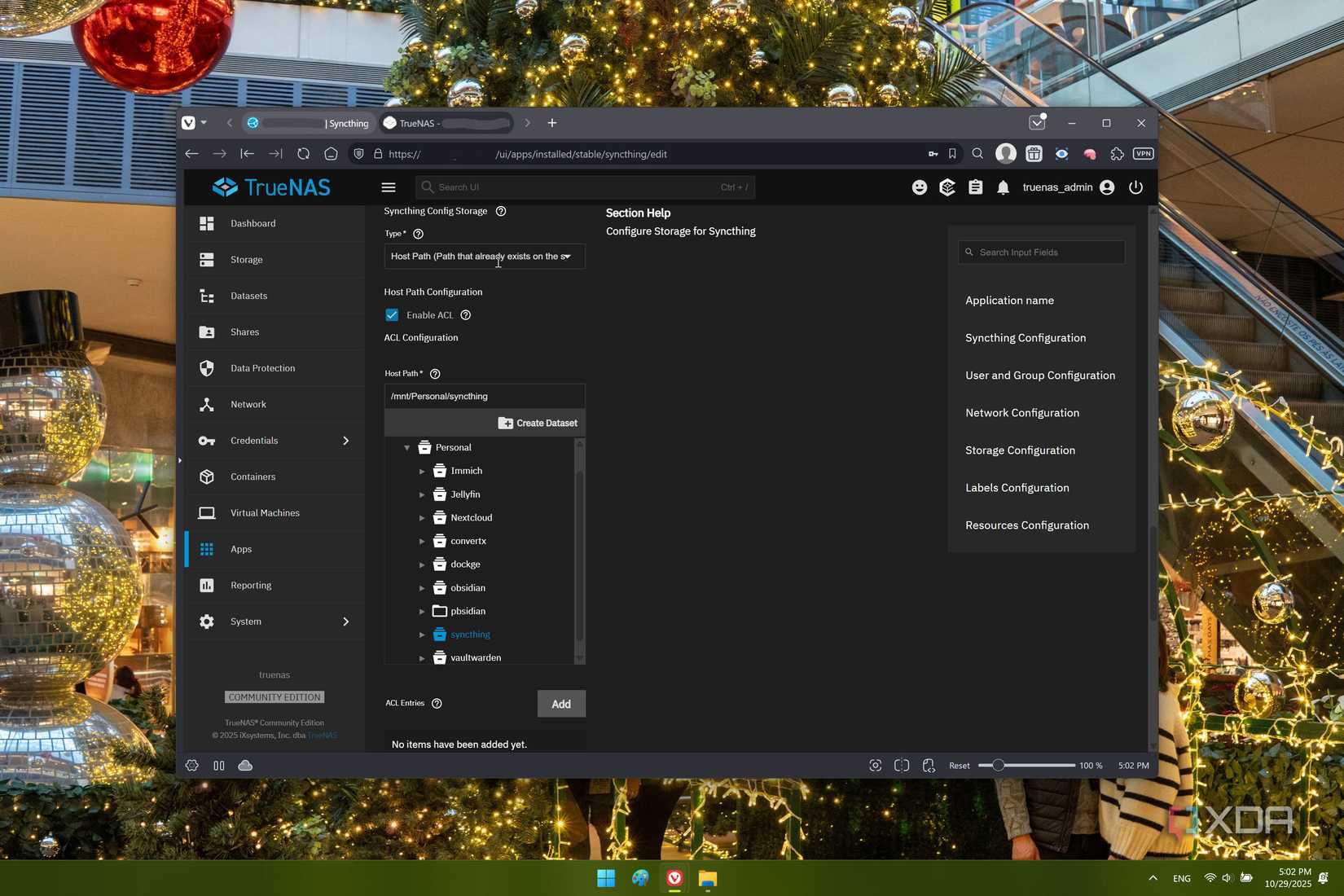Open the Dashboard page from sidebar
Viewport: 1344px width, 896px height.
pyautogui.click(x=253, y=222)
